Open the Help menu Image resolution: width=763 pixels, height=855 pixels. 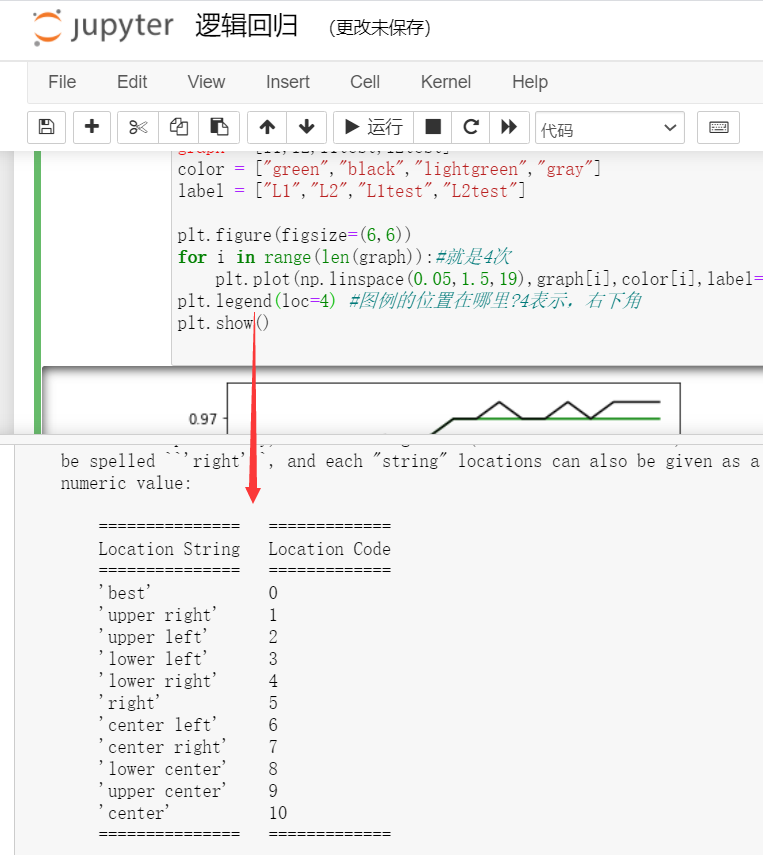pyautogui.click(x=530, y=82)
